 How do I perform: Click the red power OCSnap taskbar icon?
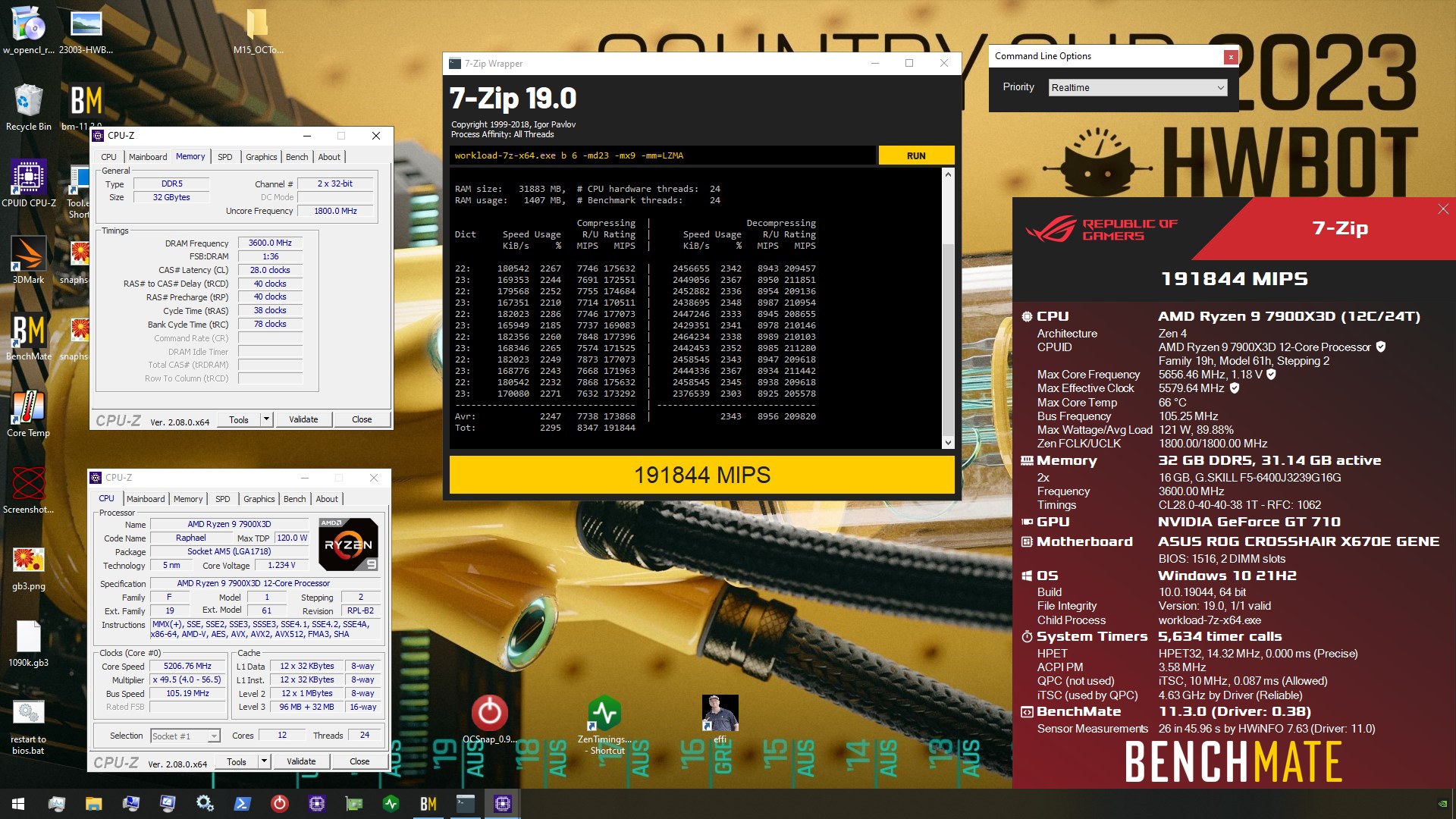point(280,804)
